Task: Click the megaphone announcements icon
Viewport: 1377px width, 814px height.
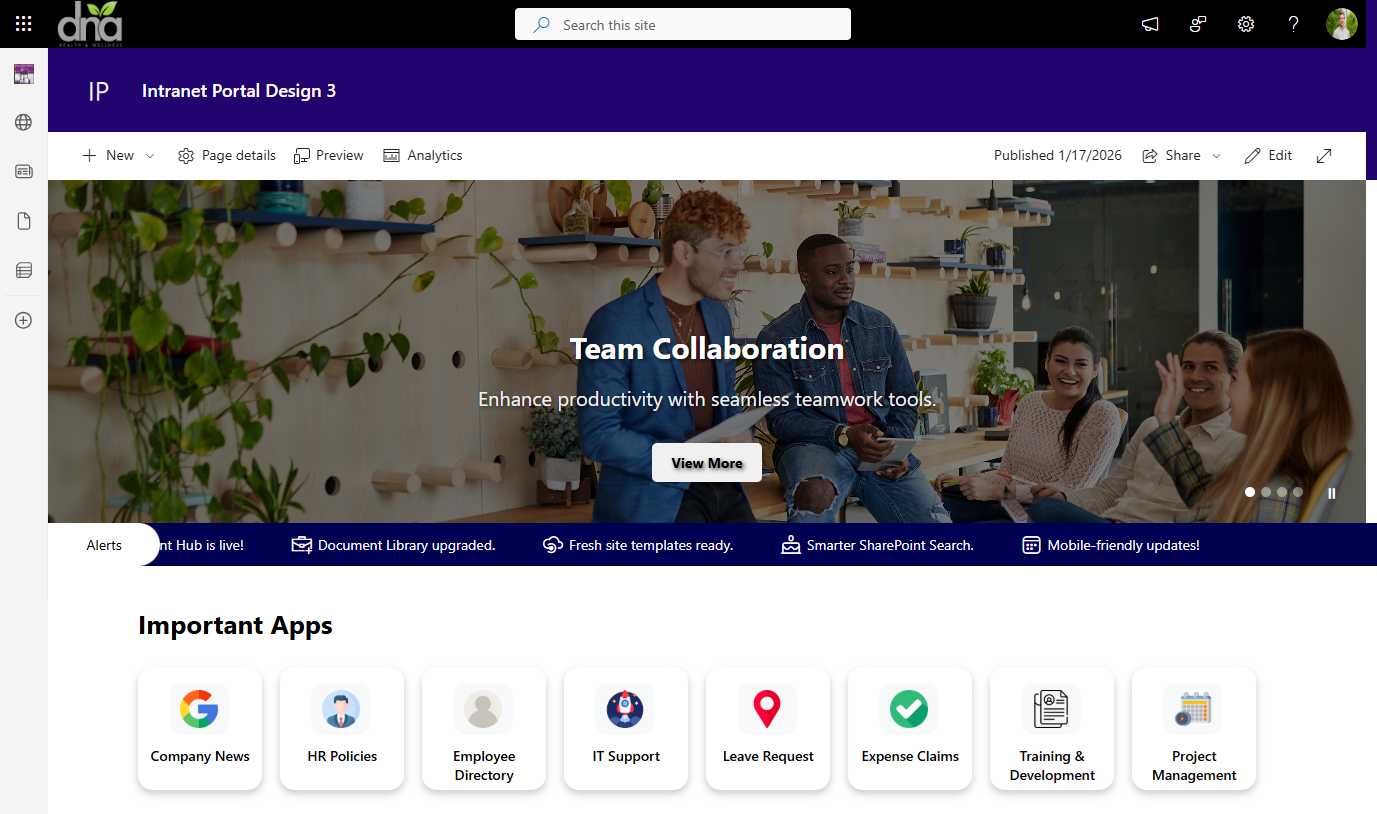Action: click(1149, 23)
